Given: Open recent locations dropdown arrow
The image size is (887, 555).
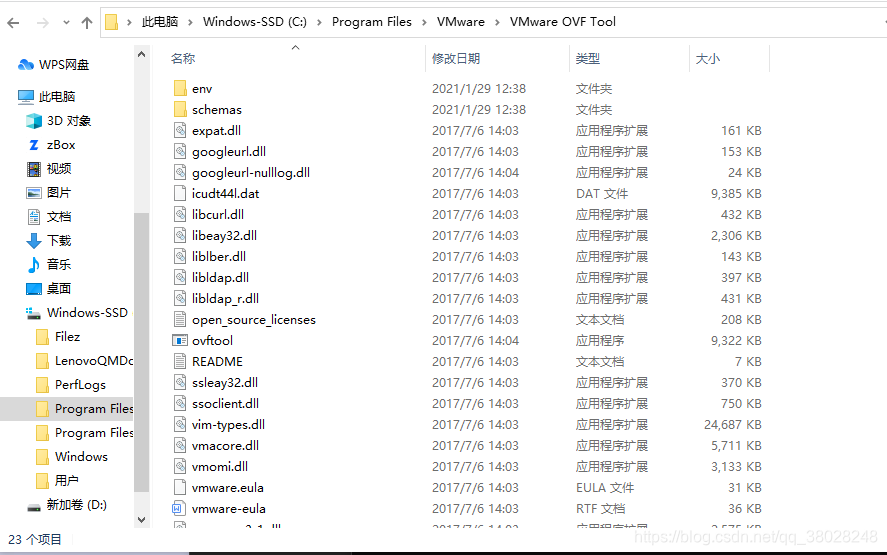Looking at the screenshot, I should 66,23.
